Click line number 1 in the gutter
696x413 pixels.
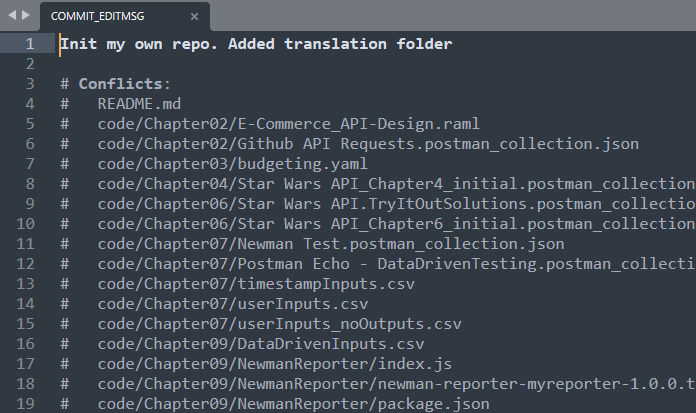click(30, 44)
